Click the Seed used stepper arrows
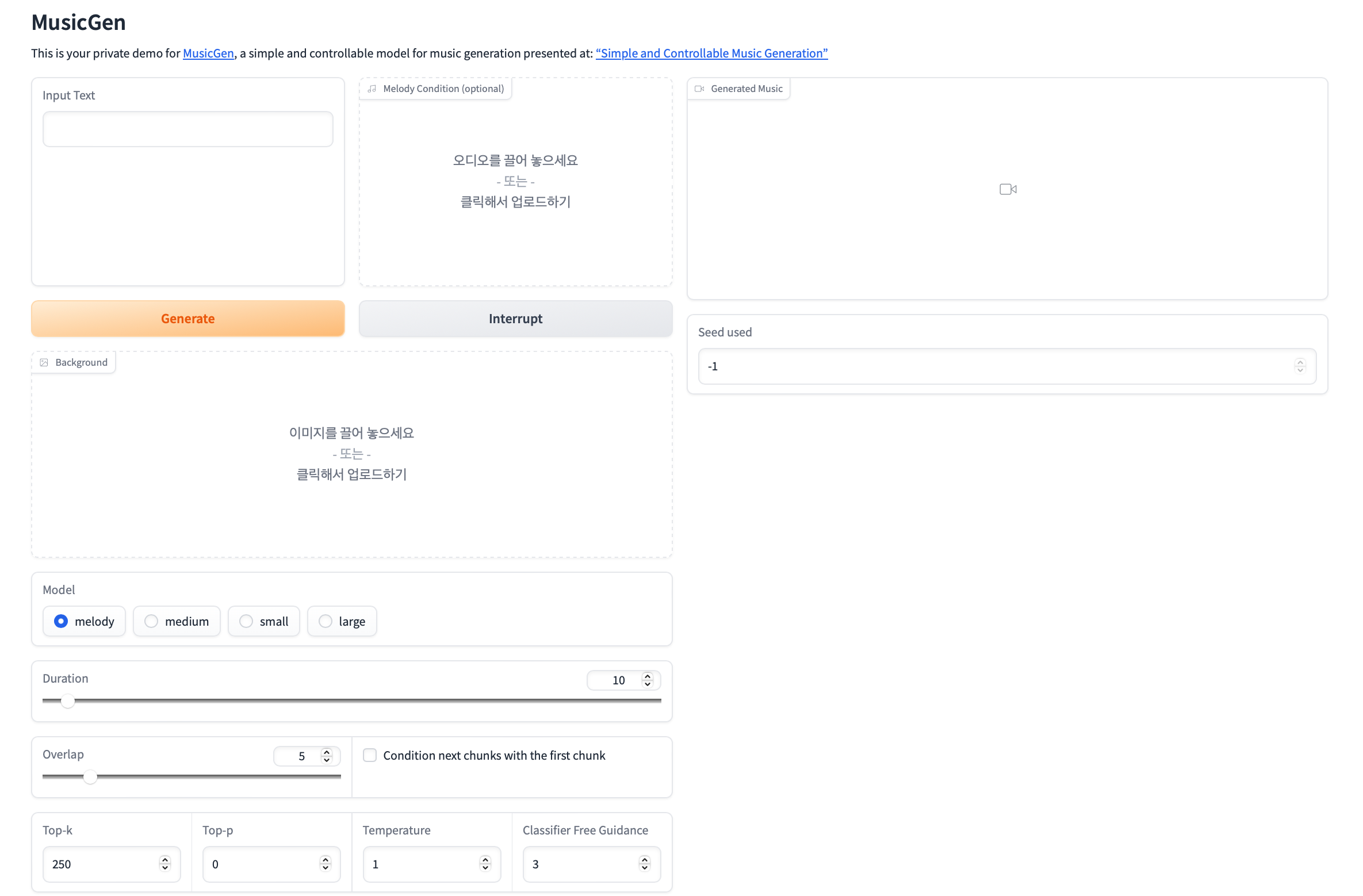Viewport: 1363px width, 896px height. click(1300, 366)
